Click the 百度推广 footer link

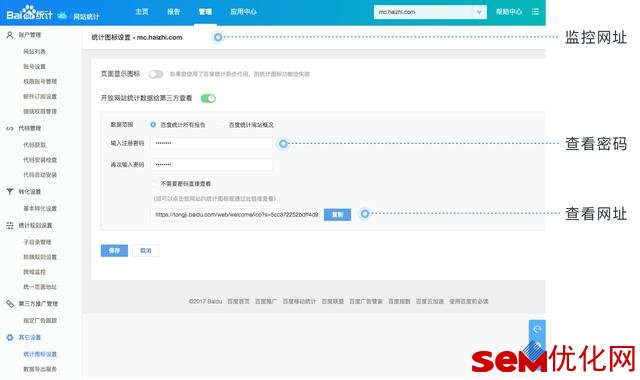pos(266,302)
